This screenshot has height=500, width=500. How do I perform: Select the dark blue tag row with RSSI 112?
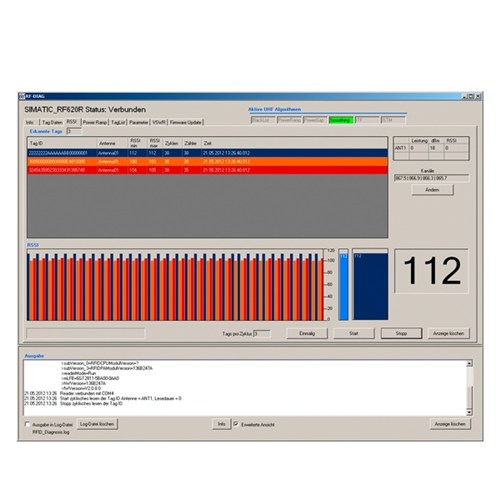pos(208,153)
